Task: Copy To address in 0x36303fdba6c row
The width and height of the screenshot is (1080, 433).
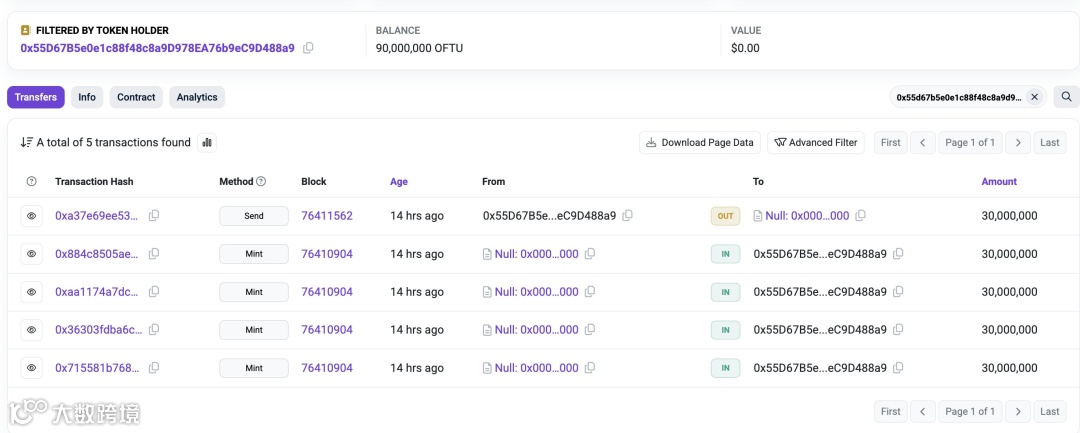Action: point(898,330)
